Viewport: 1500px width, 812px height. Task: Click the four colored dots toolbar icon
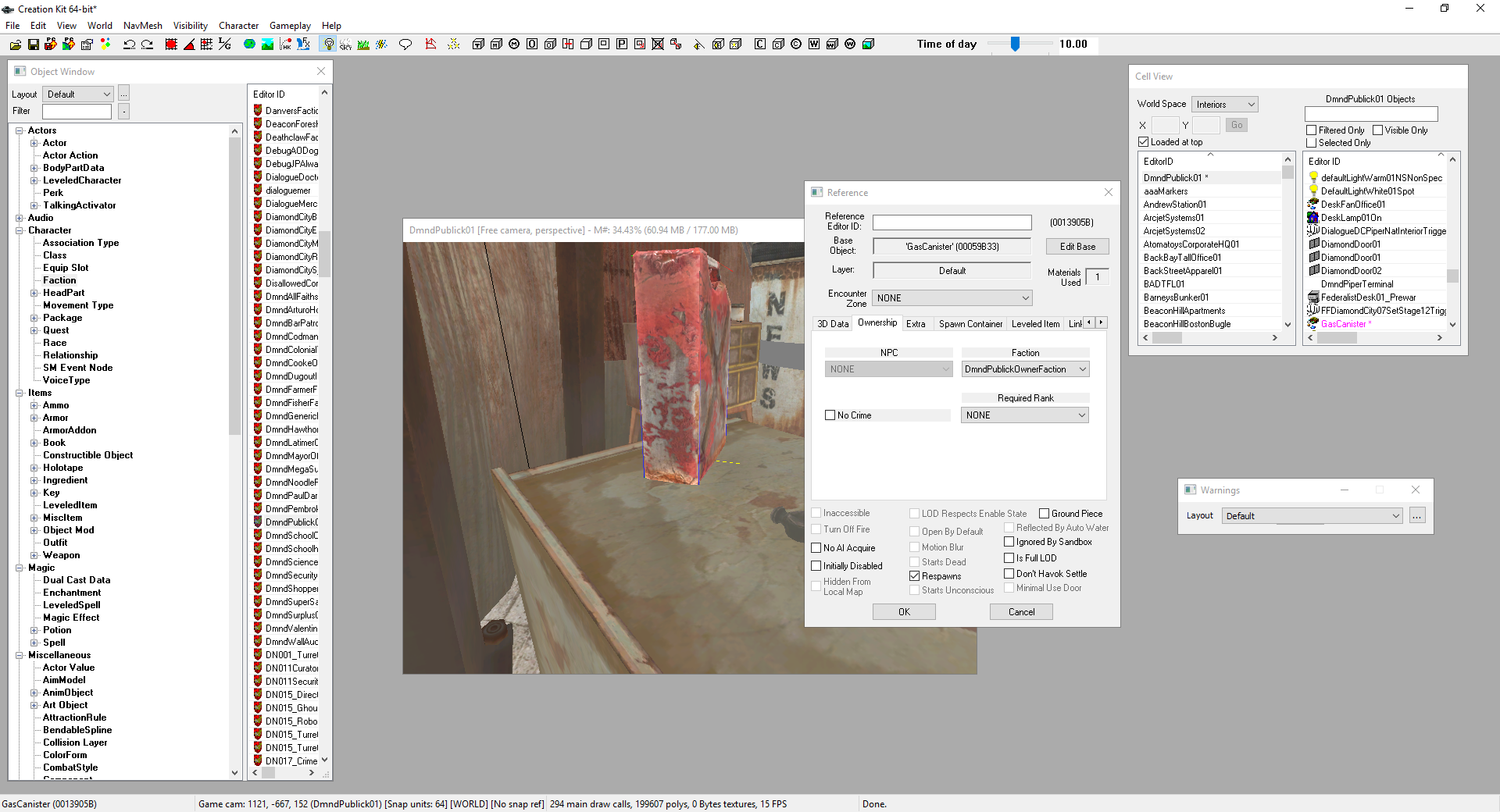(x=105, y=45)
